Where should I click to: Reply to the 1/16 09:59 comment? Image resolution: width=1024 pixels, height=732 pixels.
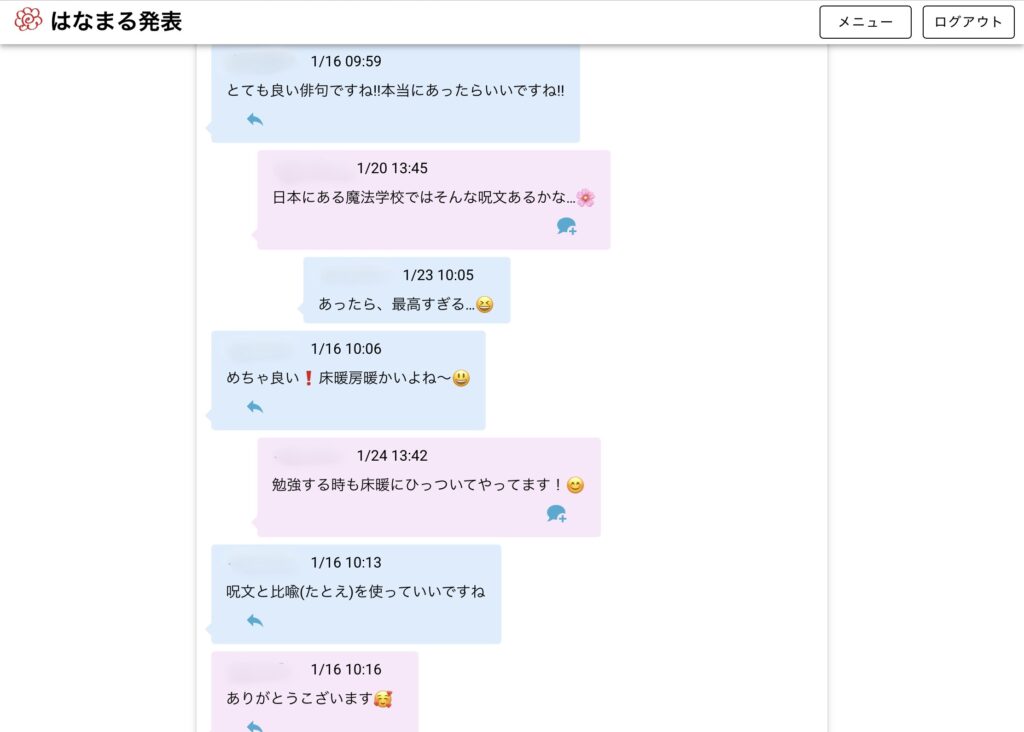[x=255, y=120]
